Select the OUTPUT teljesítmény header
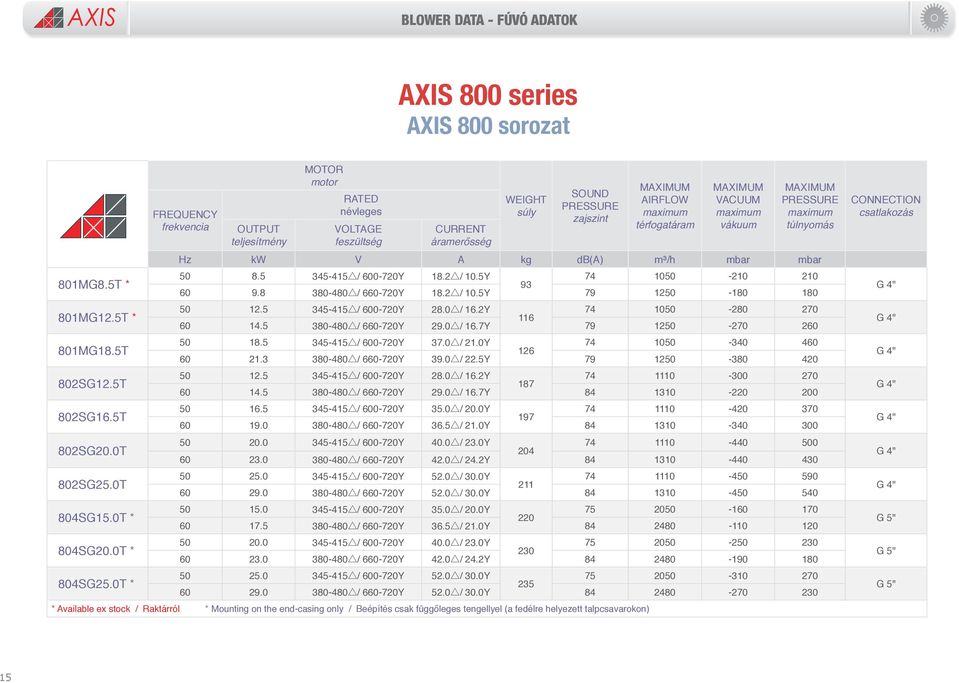Screen dimensions: 959x683 259,235
